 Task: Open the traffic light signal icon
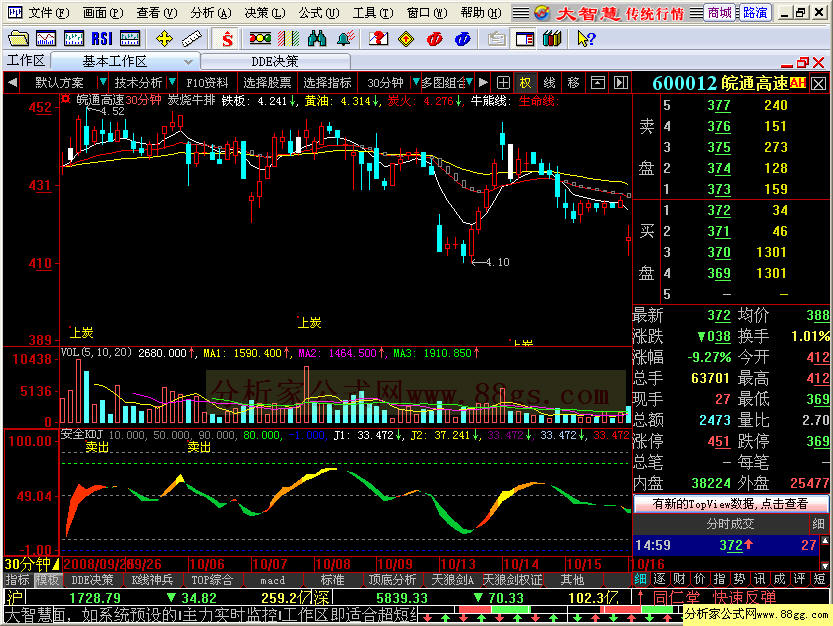click(x=260, y=39)
